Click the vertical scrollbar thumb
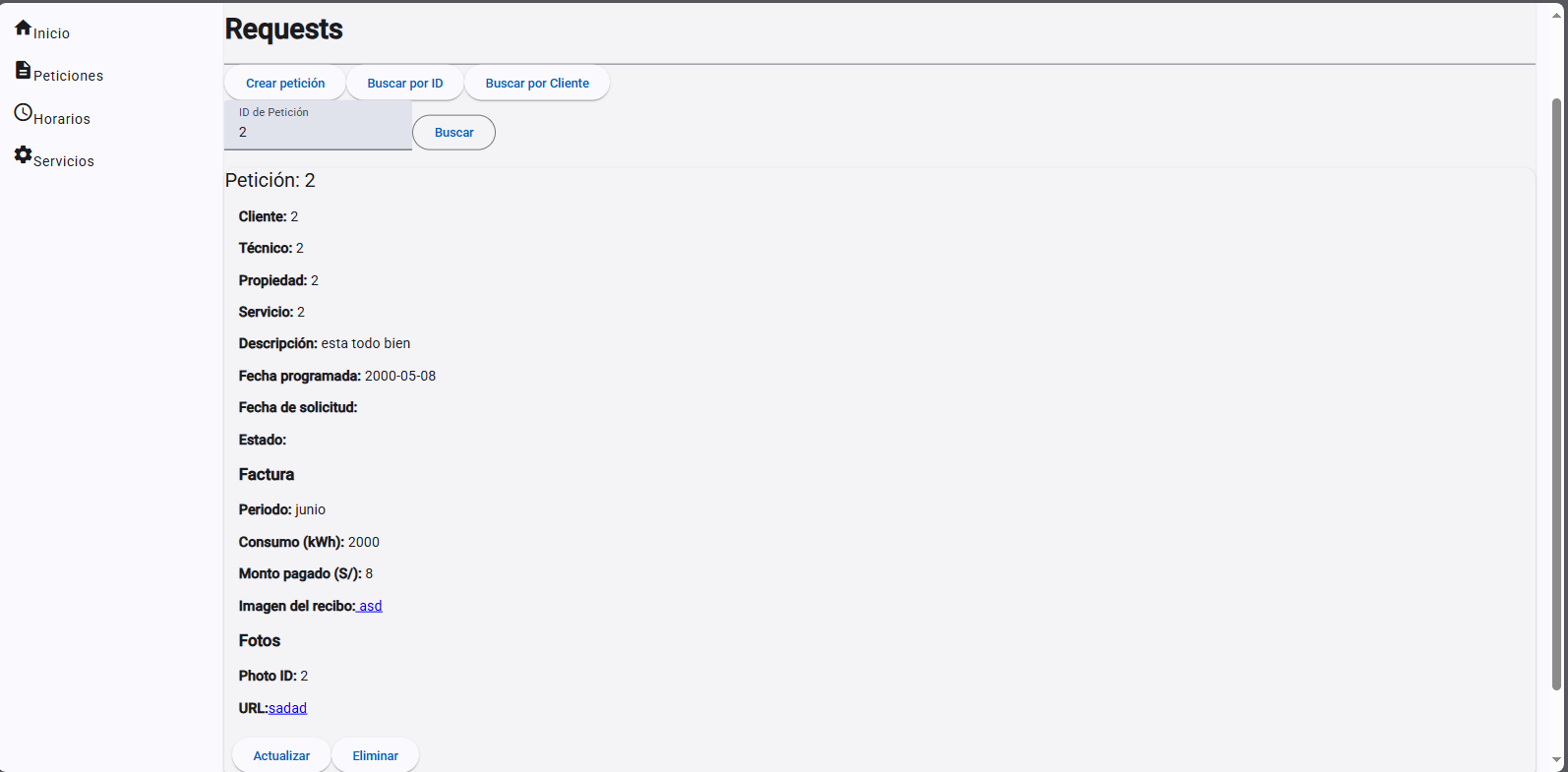The height and width of the screenshot is (772, 1568). pos(1556,393)
